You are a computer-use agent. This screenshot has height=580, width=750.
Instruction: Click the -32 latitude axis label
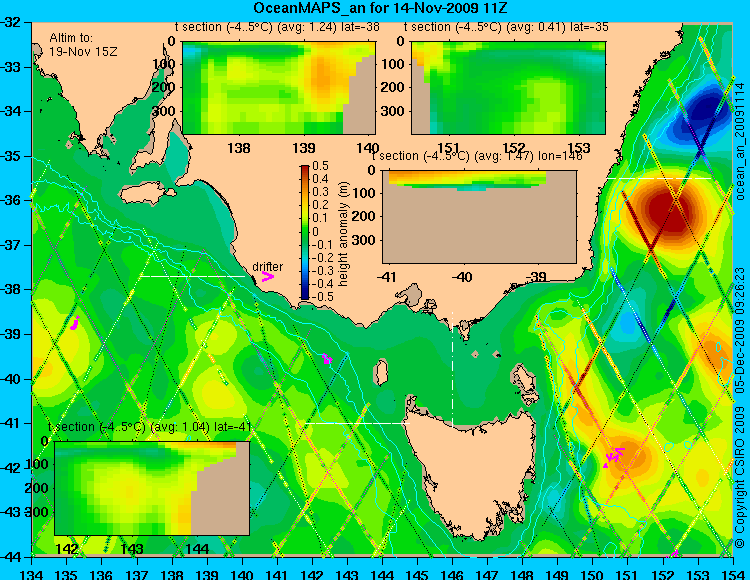click(11, 22)
